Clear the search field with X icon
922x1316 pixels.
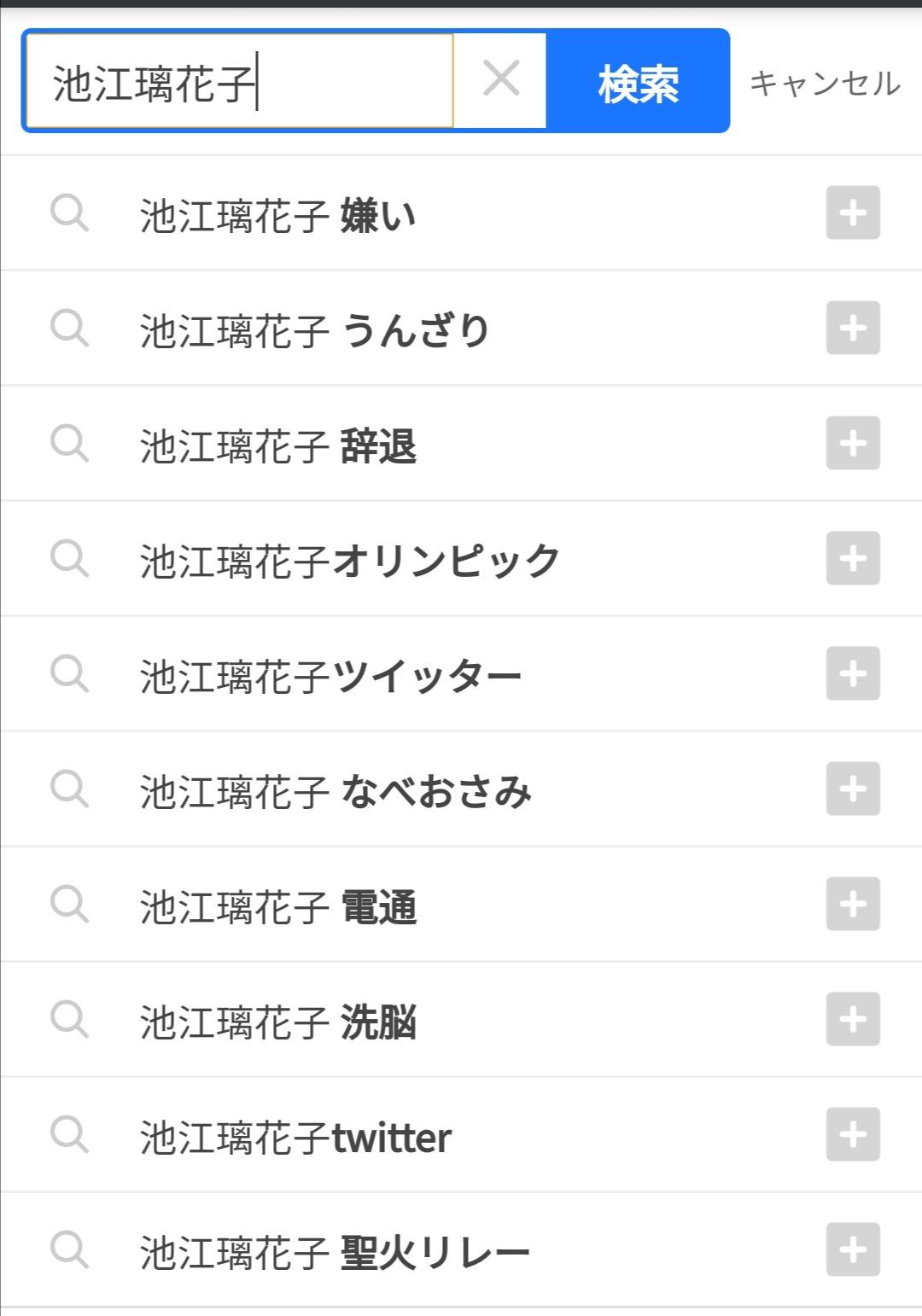click(x=501, y=80)
